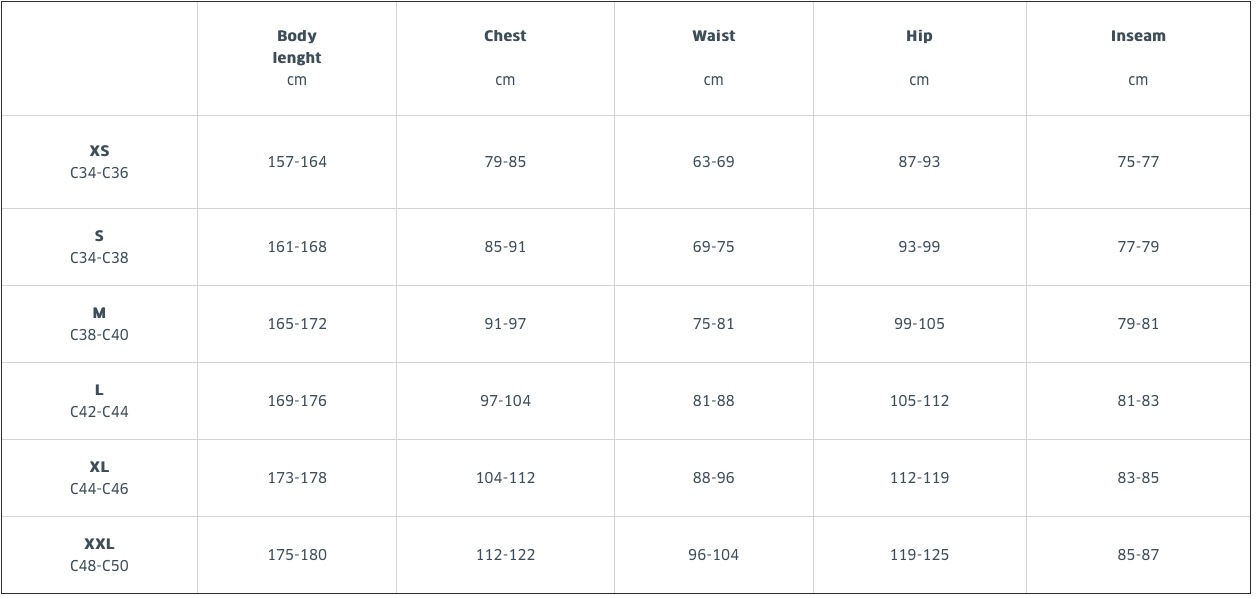The height and width of the screenshot is (599, 1256).
Task: Click the S C34-C38 size label
Action: pyautogui.click(x=99, y=247)
